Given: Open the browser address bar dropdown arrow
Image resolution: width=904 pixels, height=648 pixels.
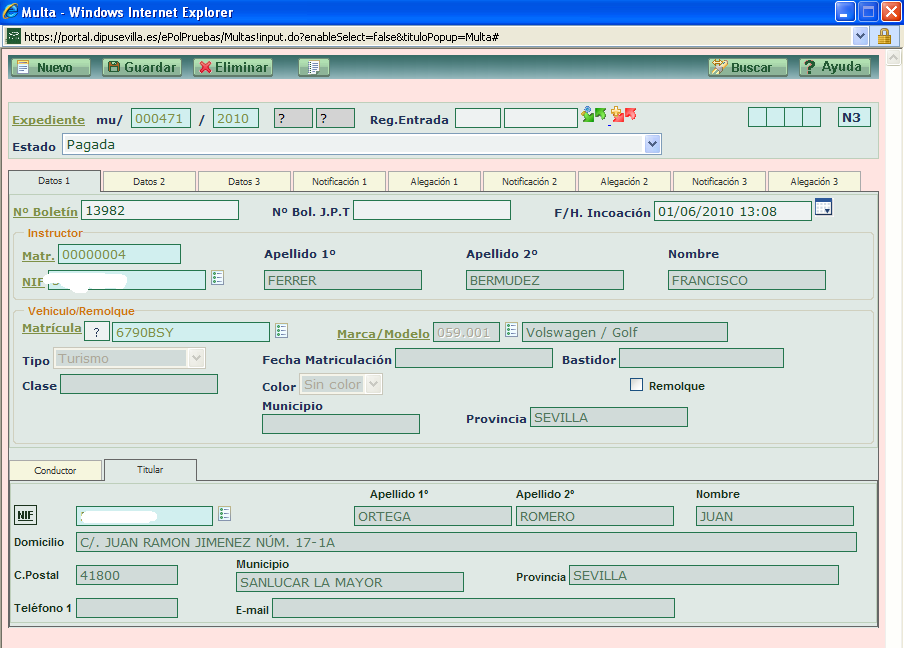Looking at the screenshot, I should 861,36.
